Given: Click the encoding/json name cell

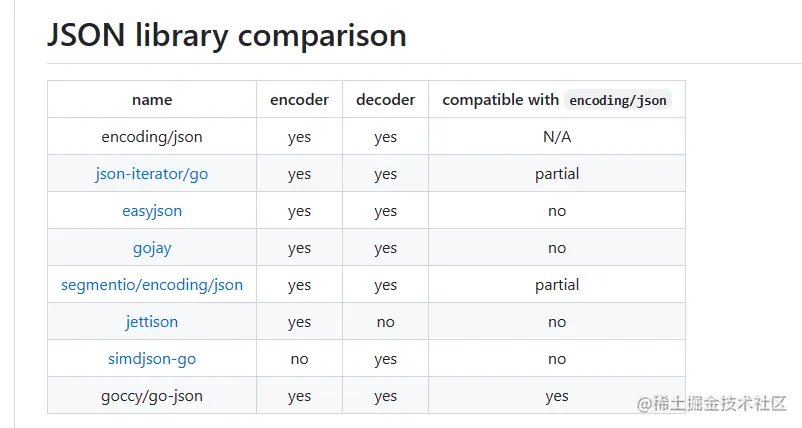Looking at the screenshot, I should [x=152, y=137].
